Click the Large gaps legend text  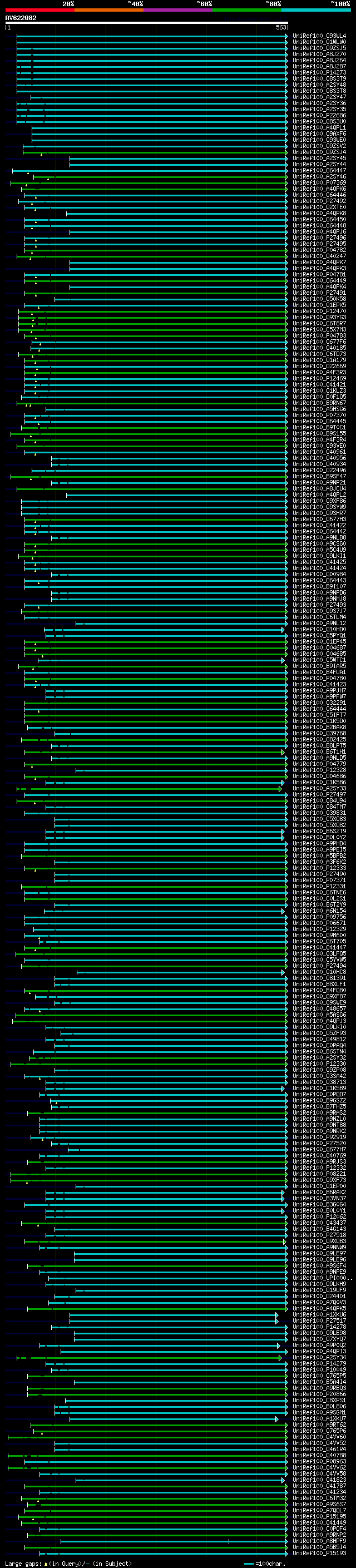[68, 1563]
